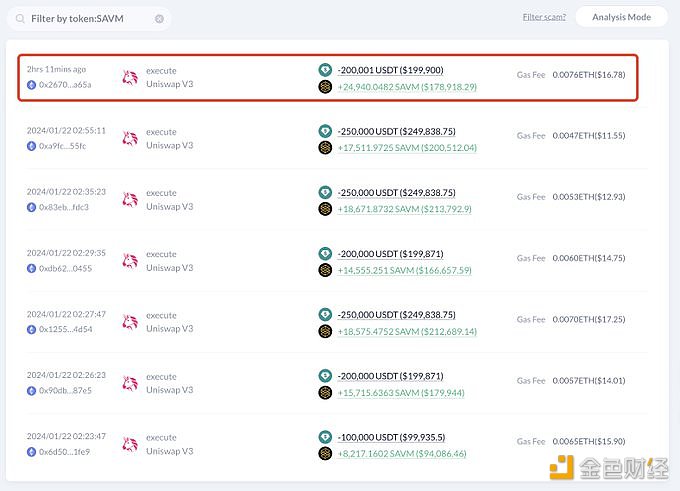This screenshot has height=491, width=680.
Task: Open +14,555.251 SAVM ($166,657.59) link
Action: pos(405,271)
